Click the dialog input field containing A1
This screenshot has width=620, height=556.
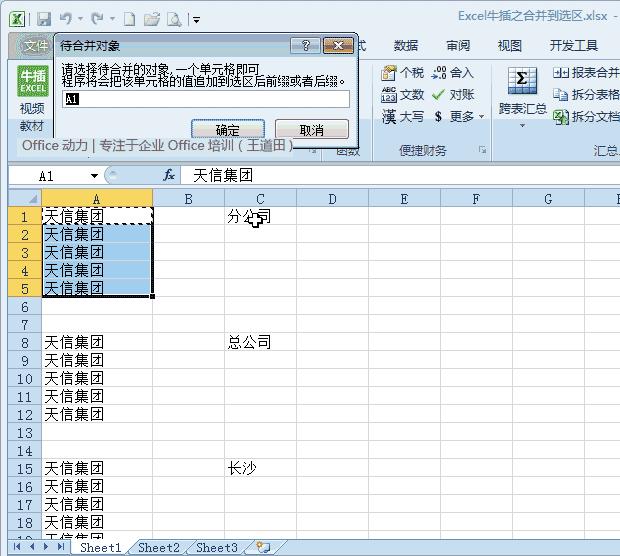point(206,99)
